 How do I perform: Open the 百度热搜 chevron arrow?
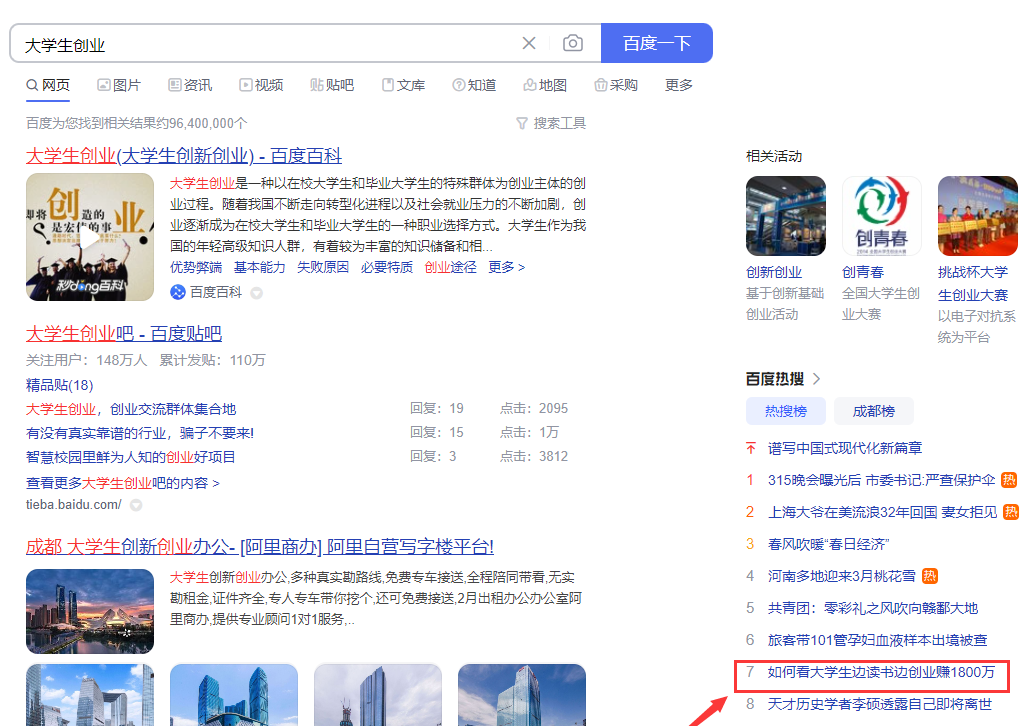[x=816, y=379]
